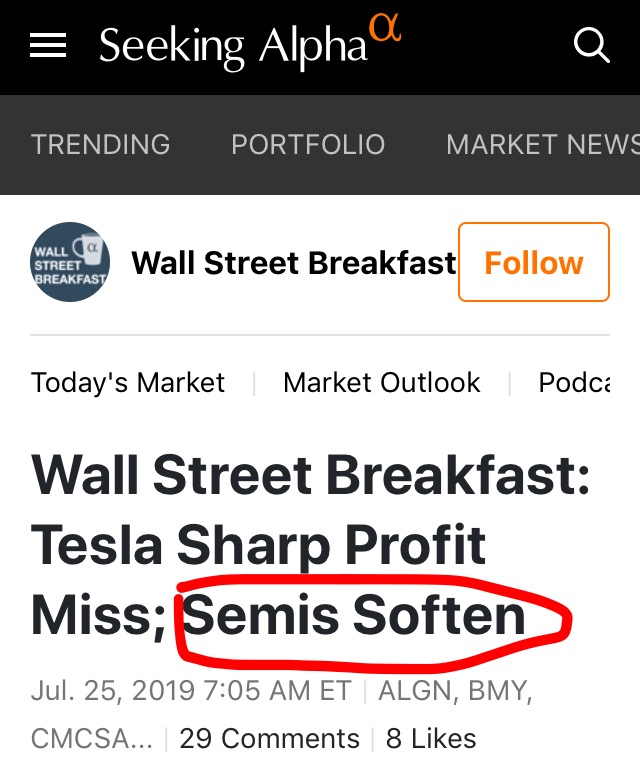Viewport: 640px width, 758px height.
Task: Switch to the Portfolio tab
Action: [x=308, y=145]
